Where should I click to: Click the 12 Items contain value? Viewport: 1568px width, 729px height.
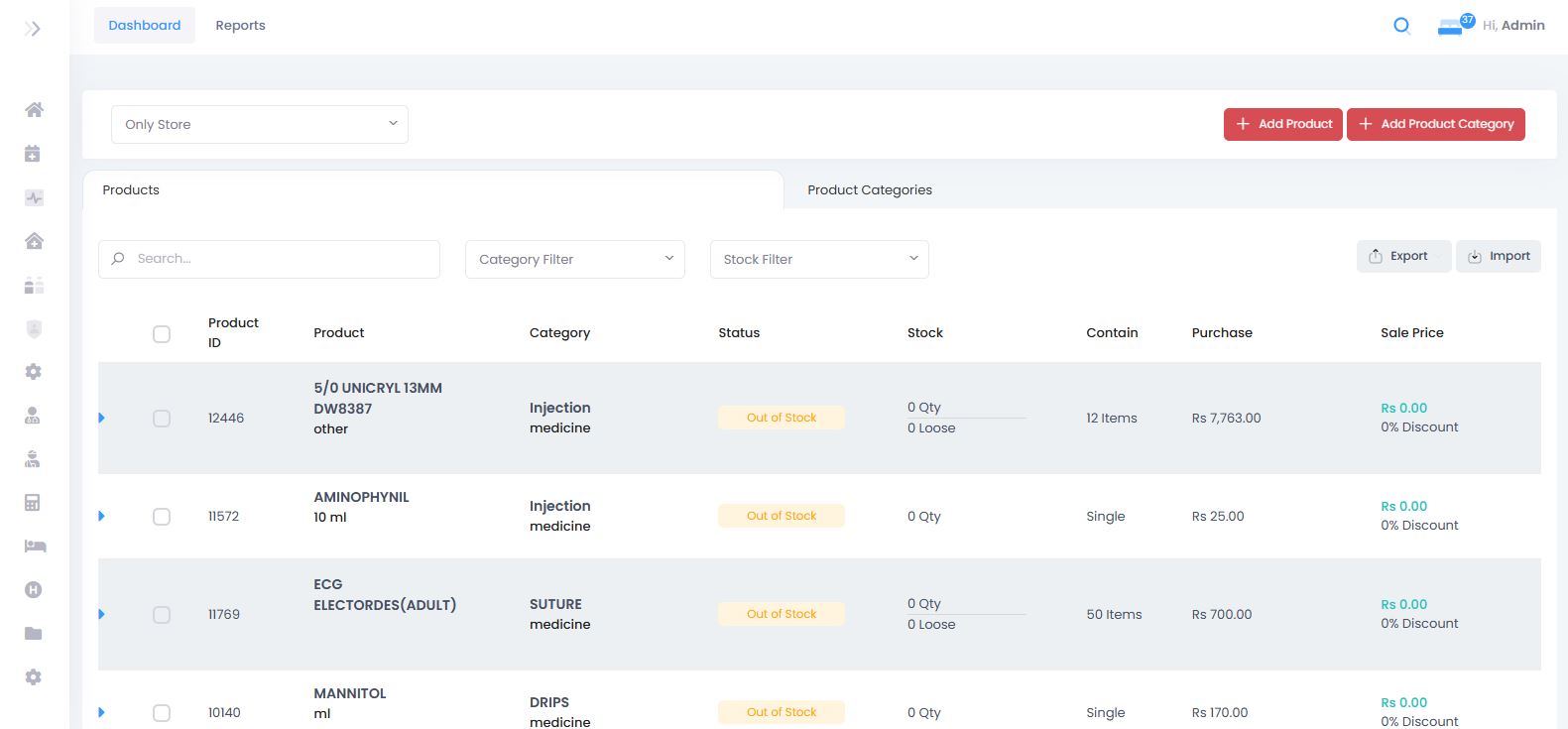click(x=1112, y=418)
